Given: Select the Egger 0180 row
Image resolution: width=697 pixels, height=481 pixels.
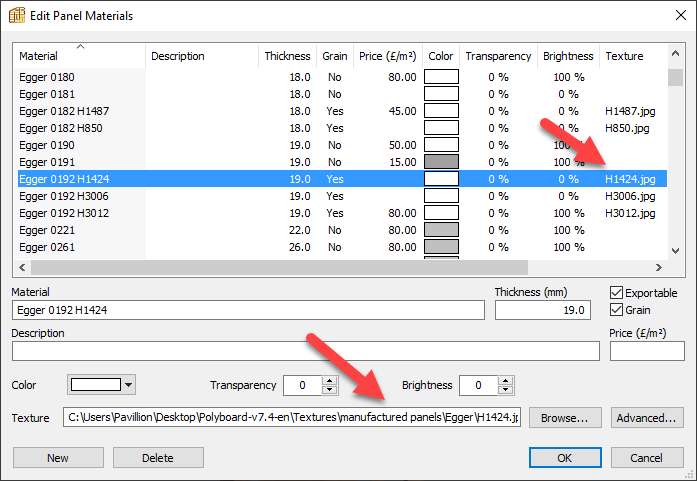Looking at the screenshot, I should (342, 77).
